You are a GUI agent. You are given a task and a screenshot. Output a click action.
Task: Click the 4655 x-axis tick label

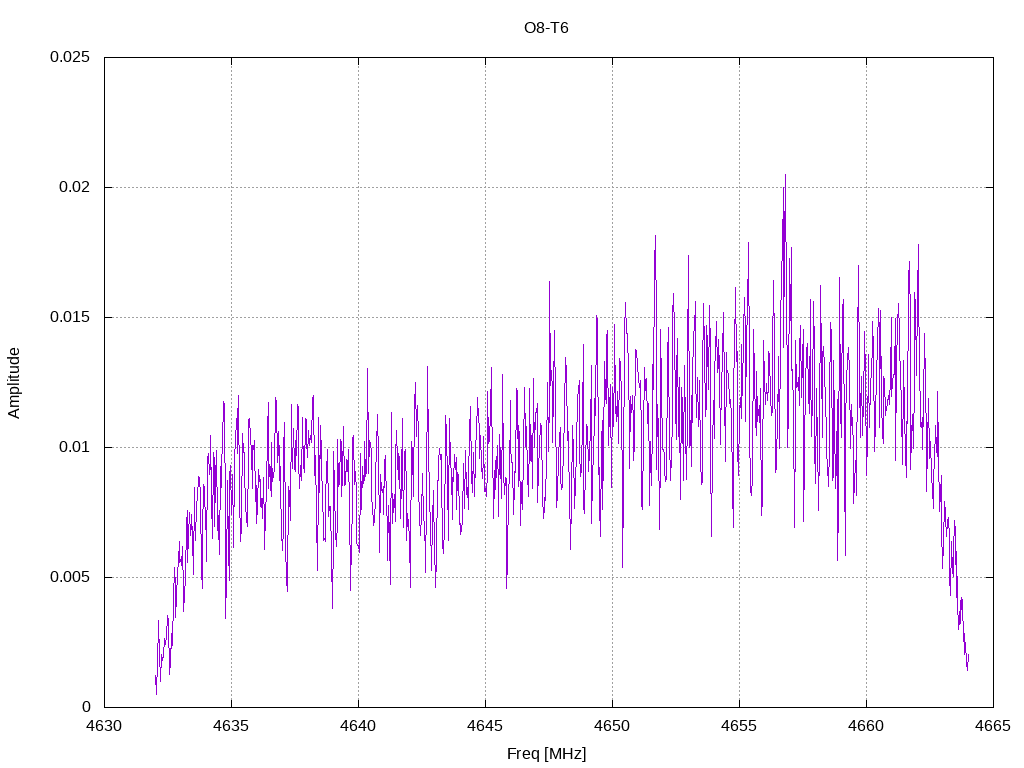pyautogui.click(x=739, y=726)
